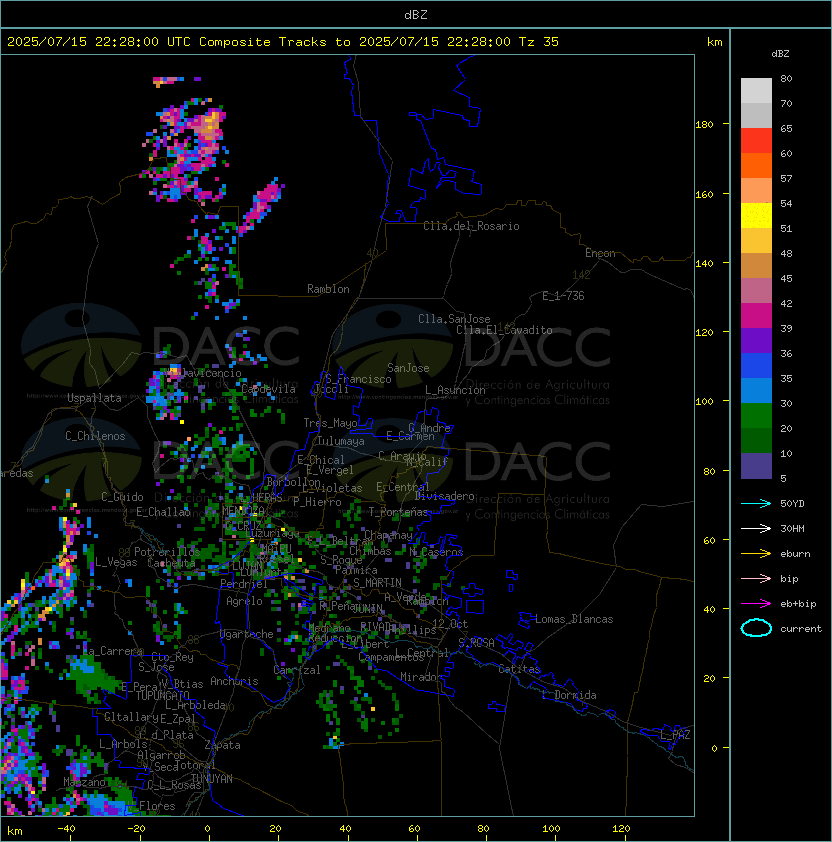Image resolution: width=832 pixels, height=842 pixels.
Task: Click the pink bip arrow legend icon
Action: 756,578
